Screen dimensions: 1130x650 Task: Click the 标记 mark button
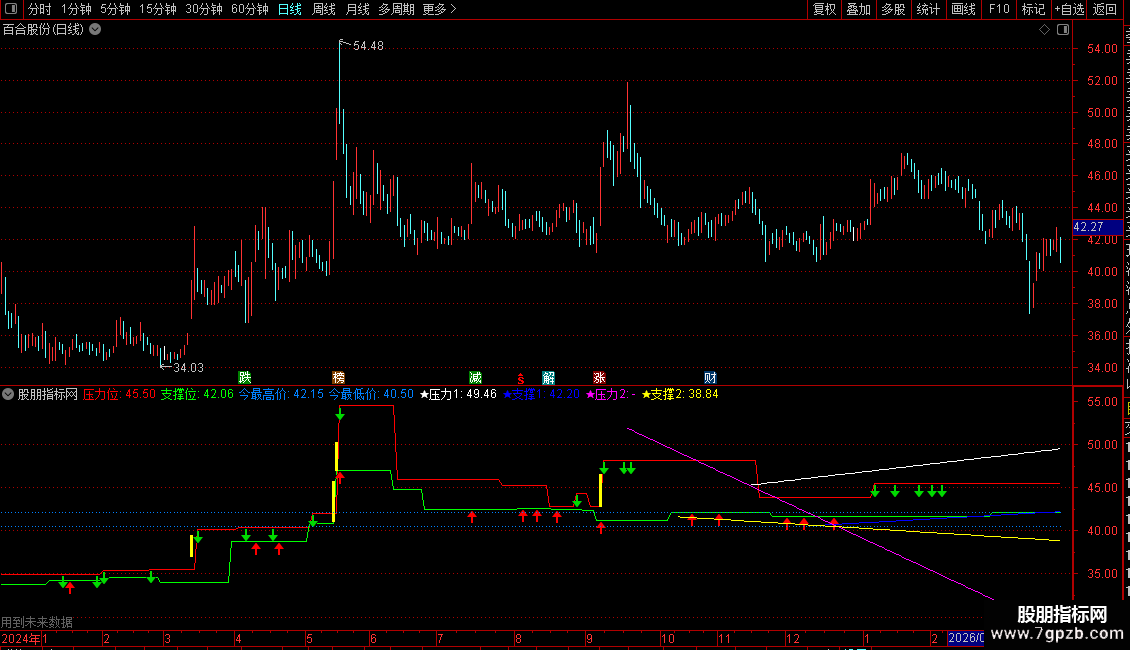[x=1033, y=9]
